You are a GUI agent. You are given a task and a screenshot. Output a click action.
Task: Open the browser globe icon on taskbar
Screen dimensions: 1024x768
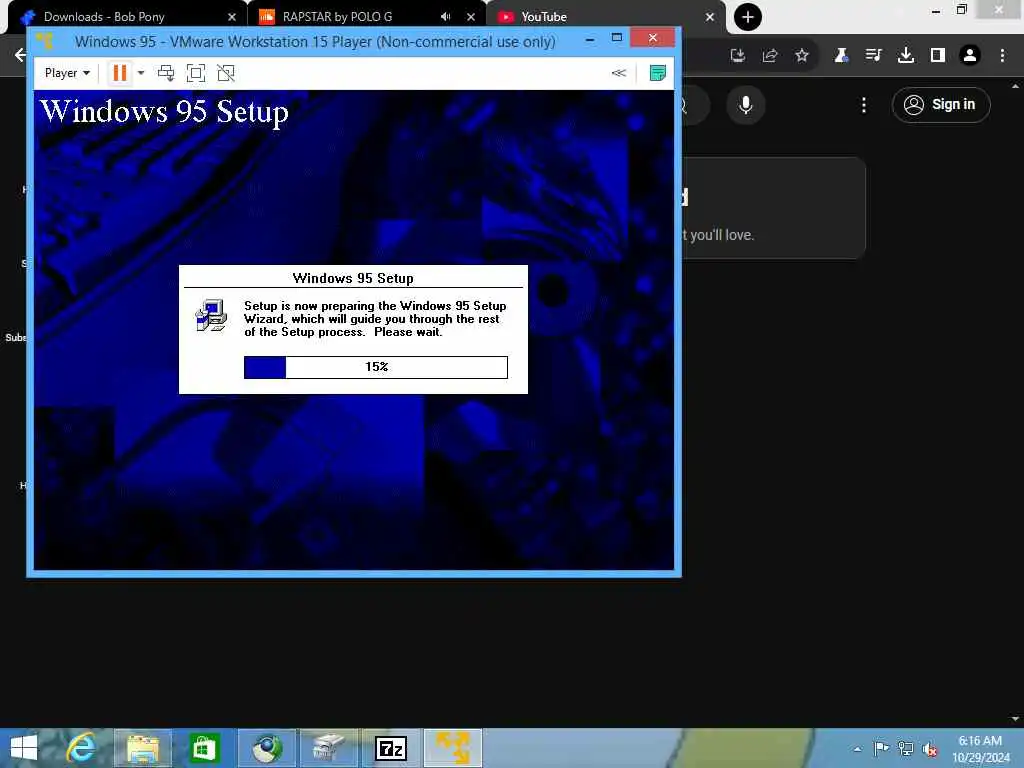click(x=267, y=748)
